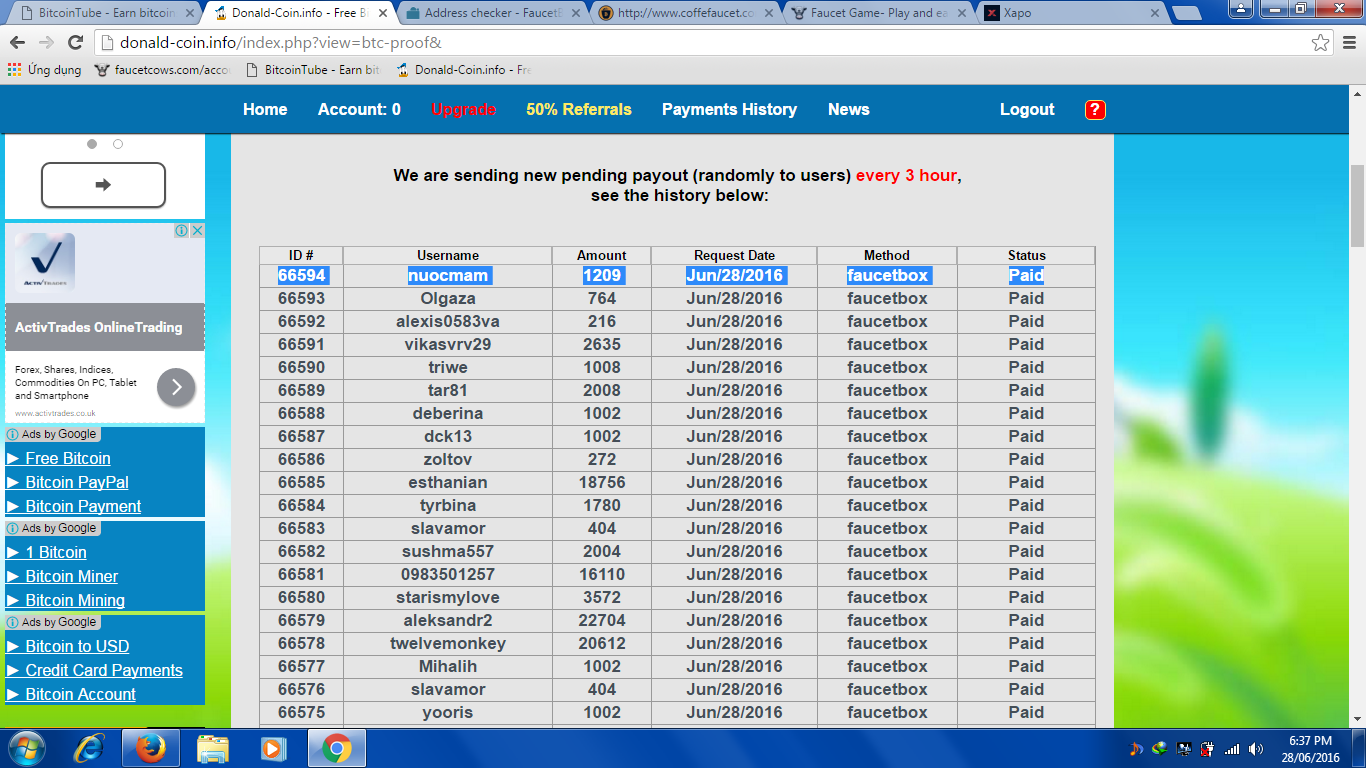Click the amount '22704' cell
1366x768 pixels.
[x=602, y=620]
